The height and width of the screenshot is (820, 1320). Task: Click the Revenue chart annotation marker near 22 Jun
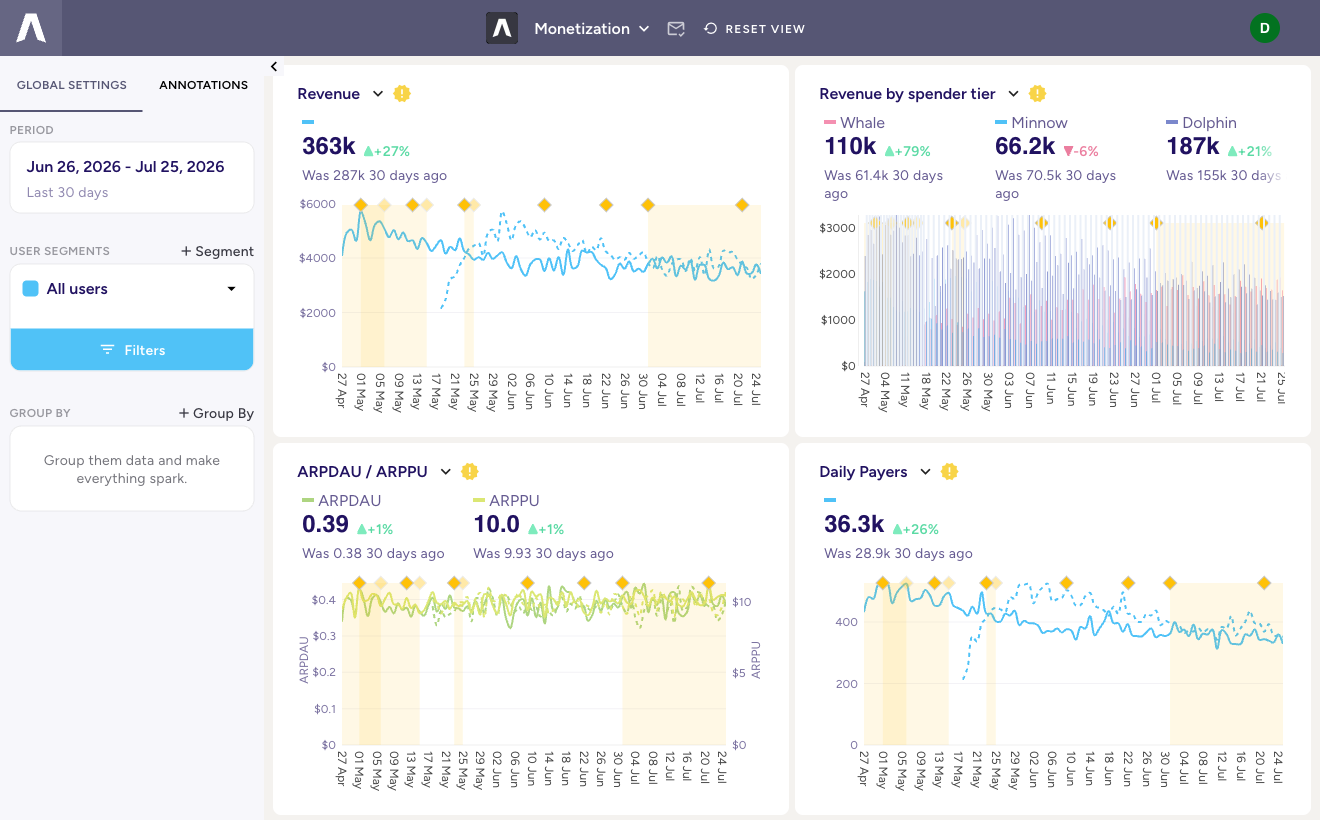click(606, 205)
